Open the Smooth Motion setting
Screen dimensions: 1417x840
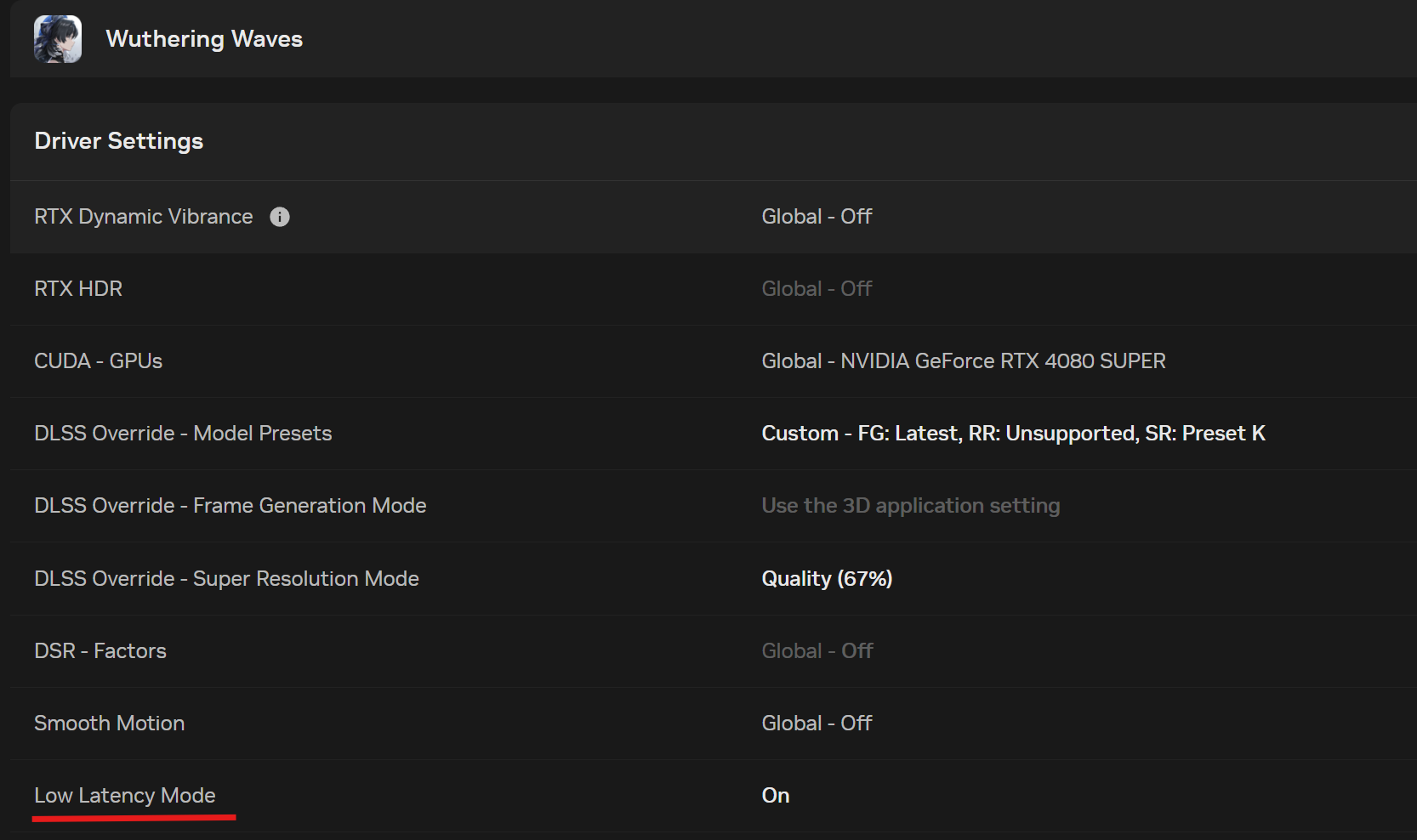coord(109,724)
